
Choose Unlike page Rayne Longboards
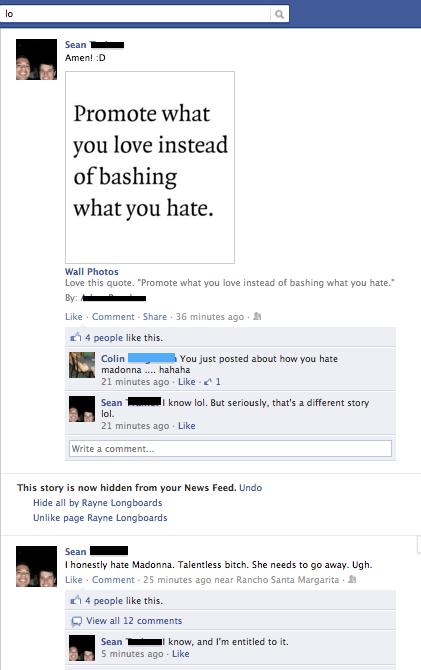100,518
